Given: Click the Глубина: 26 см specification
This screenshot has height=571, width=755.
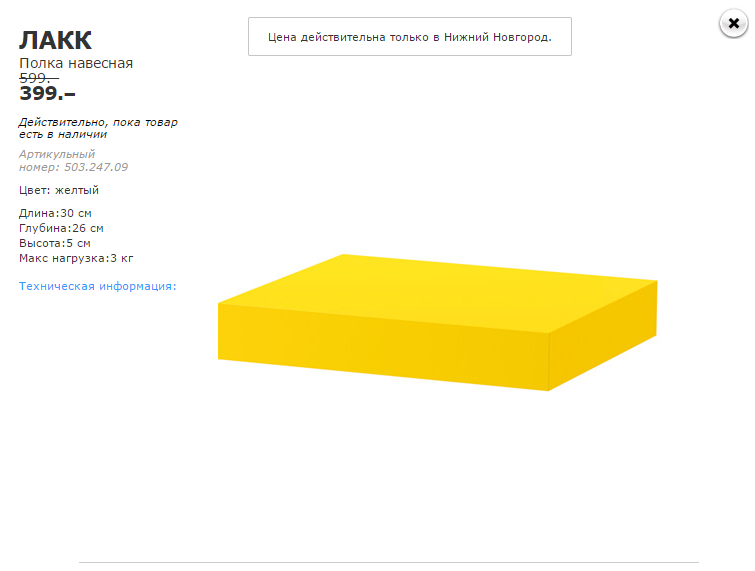Looking at the screenshot, I should pos(61,228).
